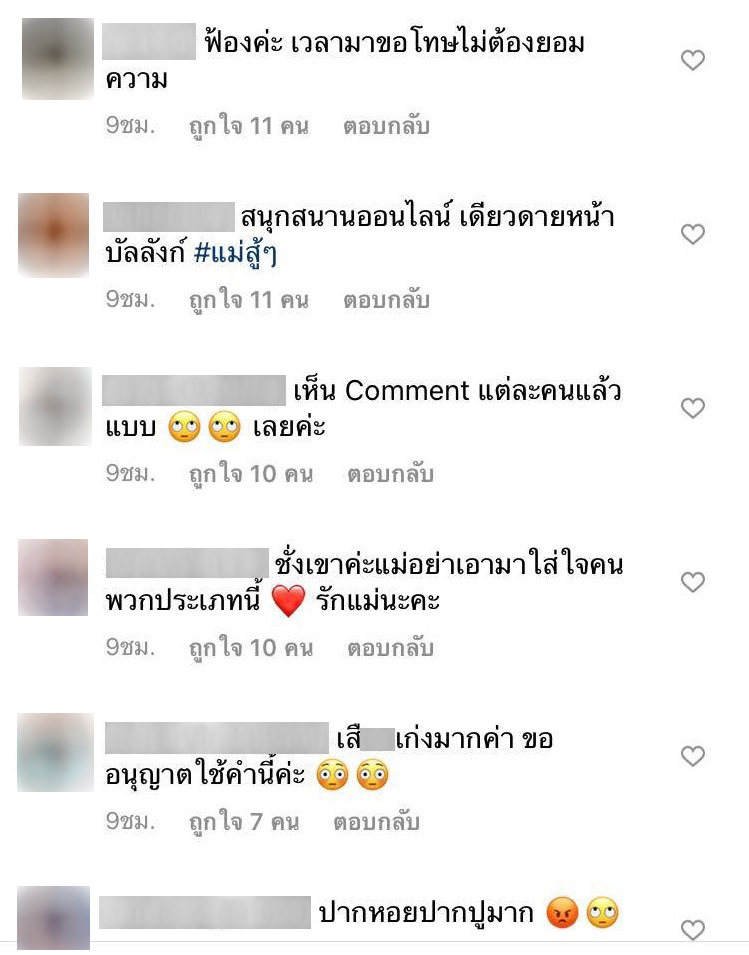The image size is (749, 955).
Task: Reply to the เก่งมากค่า comment
Action: pyautogui.click(x=376, y=822)
